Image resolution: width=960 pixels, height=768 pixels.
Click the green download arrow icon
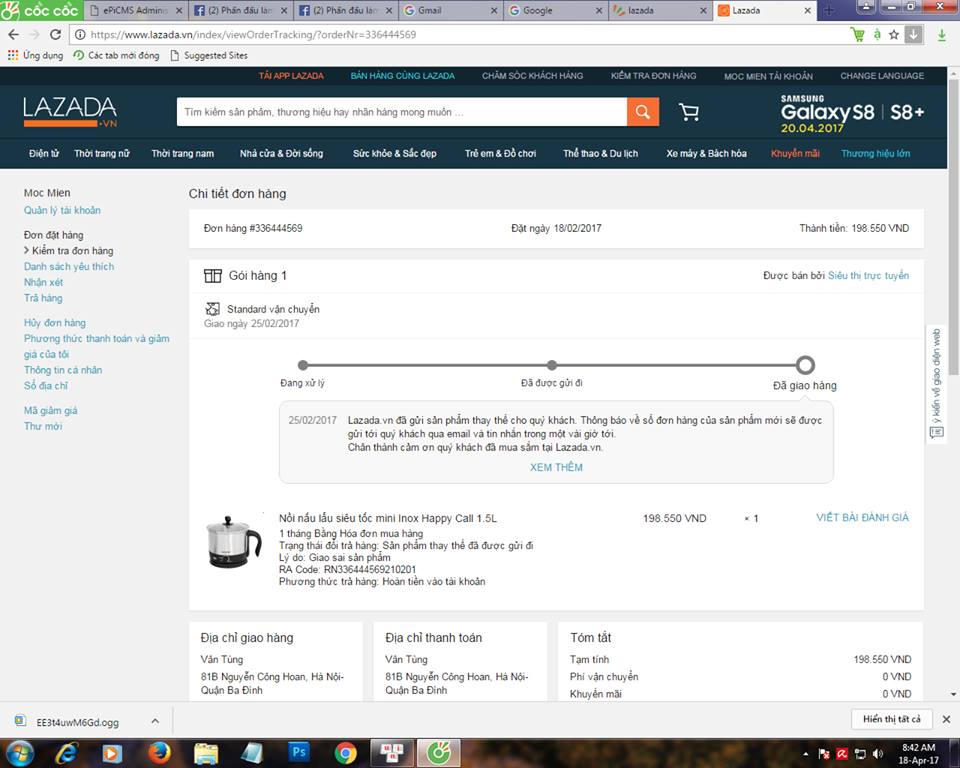[x=941, y=34]
